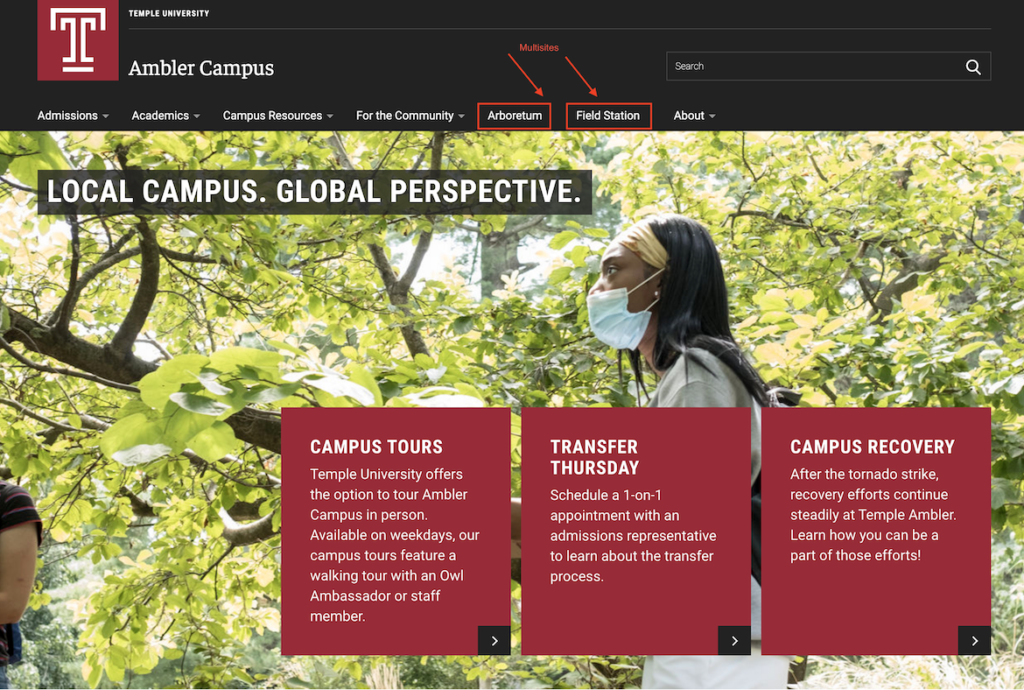Expand the Admissions dropdown menu
1024x690 pixels.
[73, 116]
